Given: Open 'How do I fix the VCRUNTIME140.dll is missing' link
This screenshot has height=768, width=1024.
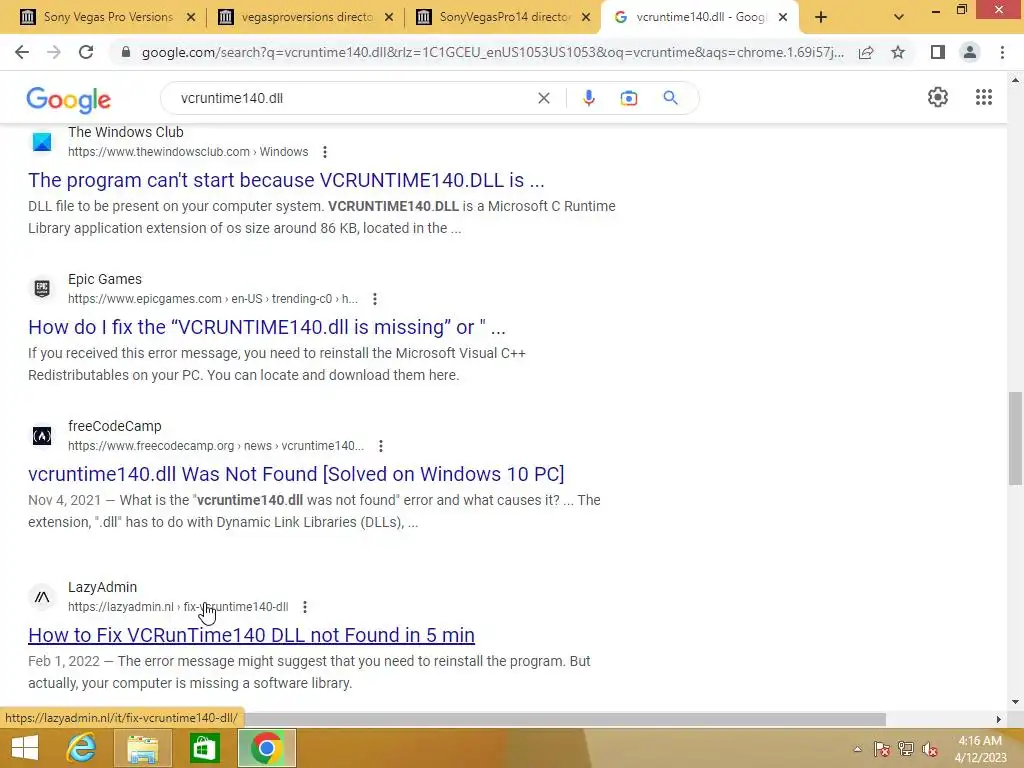Looking at the screenshot, I should pos(266,327).
